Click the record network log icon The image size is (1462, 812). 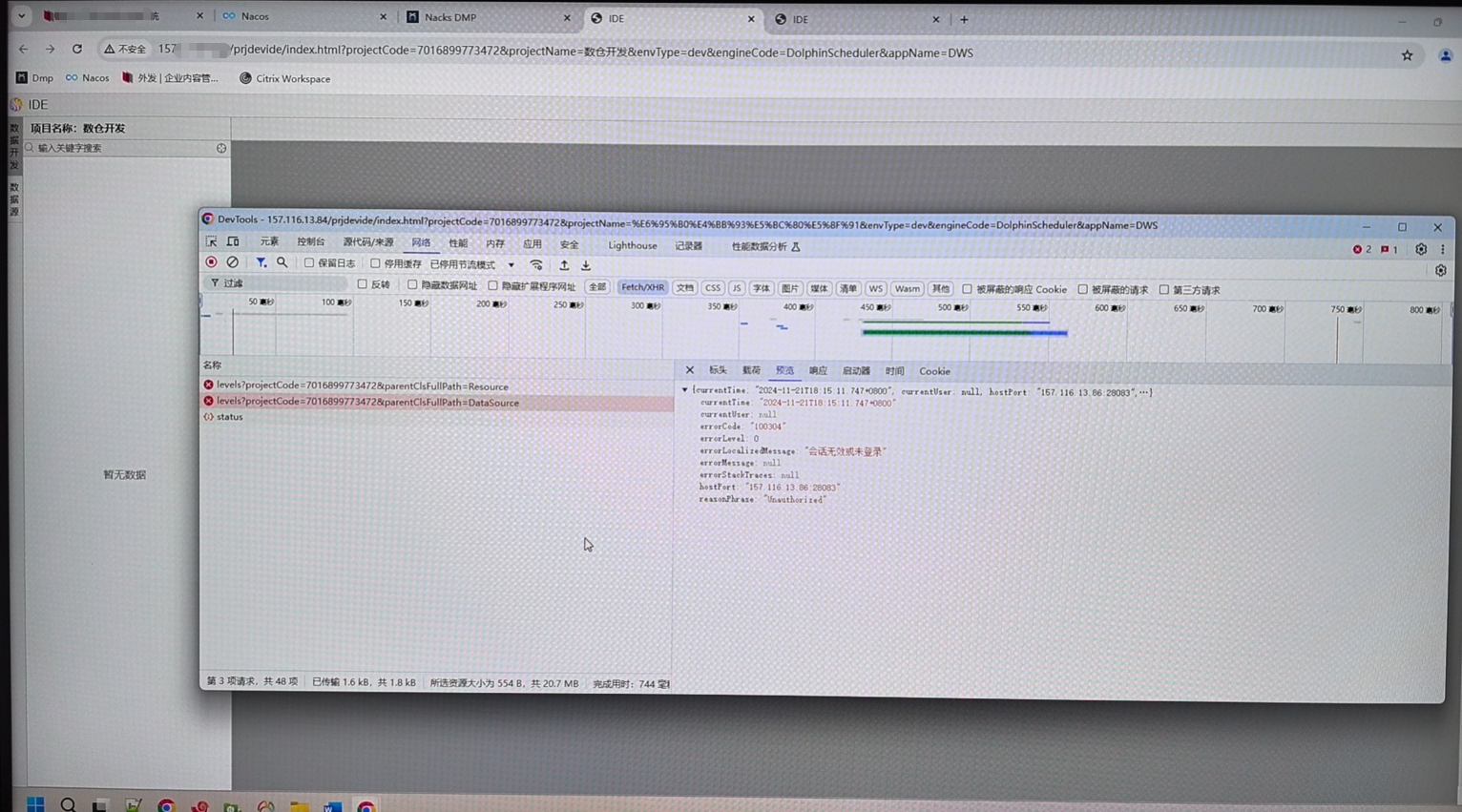click(211, 262)
